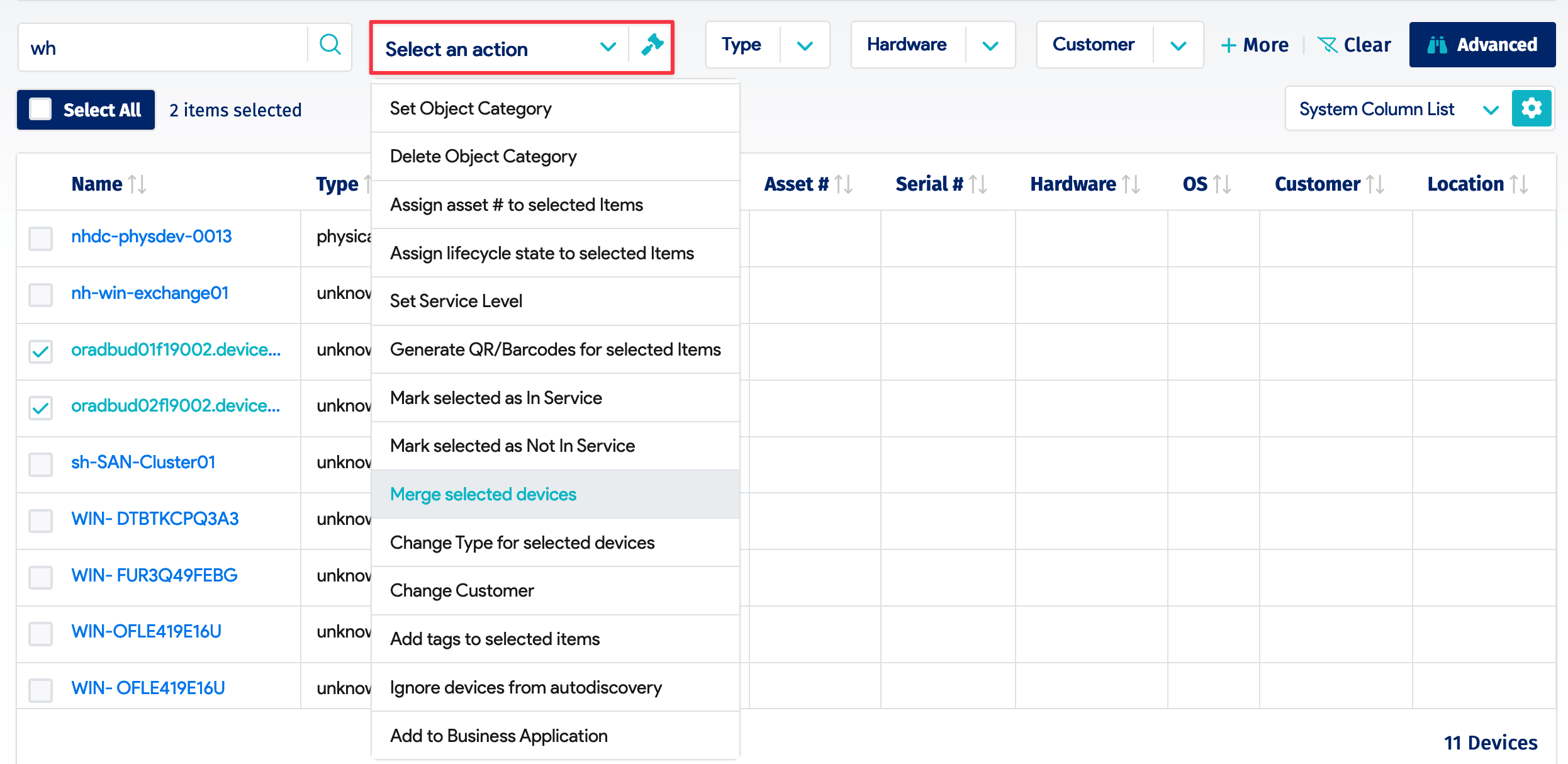This screenshot has height=764, width=1568.
Task: Select Change Customer action
Action: click(x=556, y=590)
